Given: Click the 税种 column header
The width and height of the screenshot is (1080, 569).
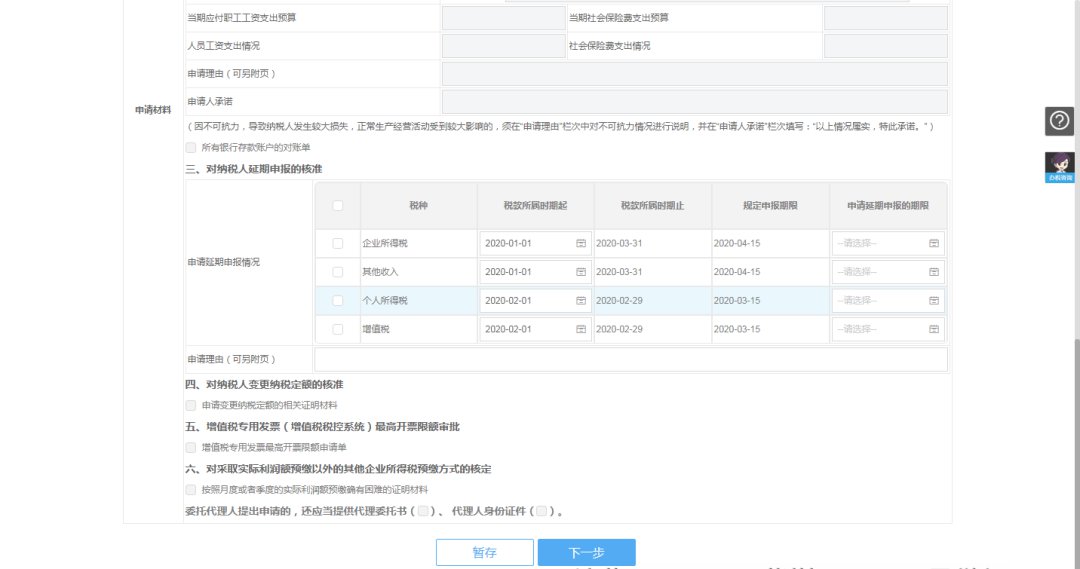Looking at the screenshot, I should click(x=419, y=205).
